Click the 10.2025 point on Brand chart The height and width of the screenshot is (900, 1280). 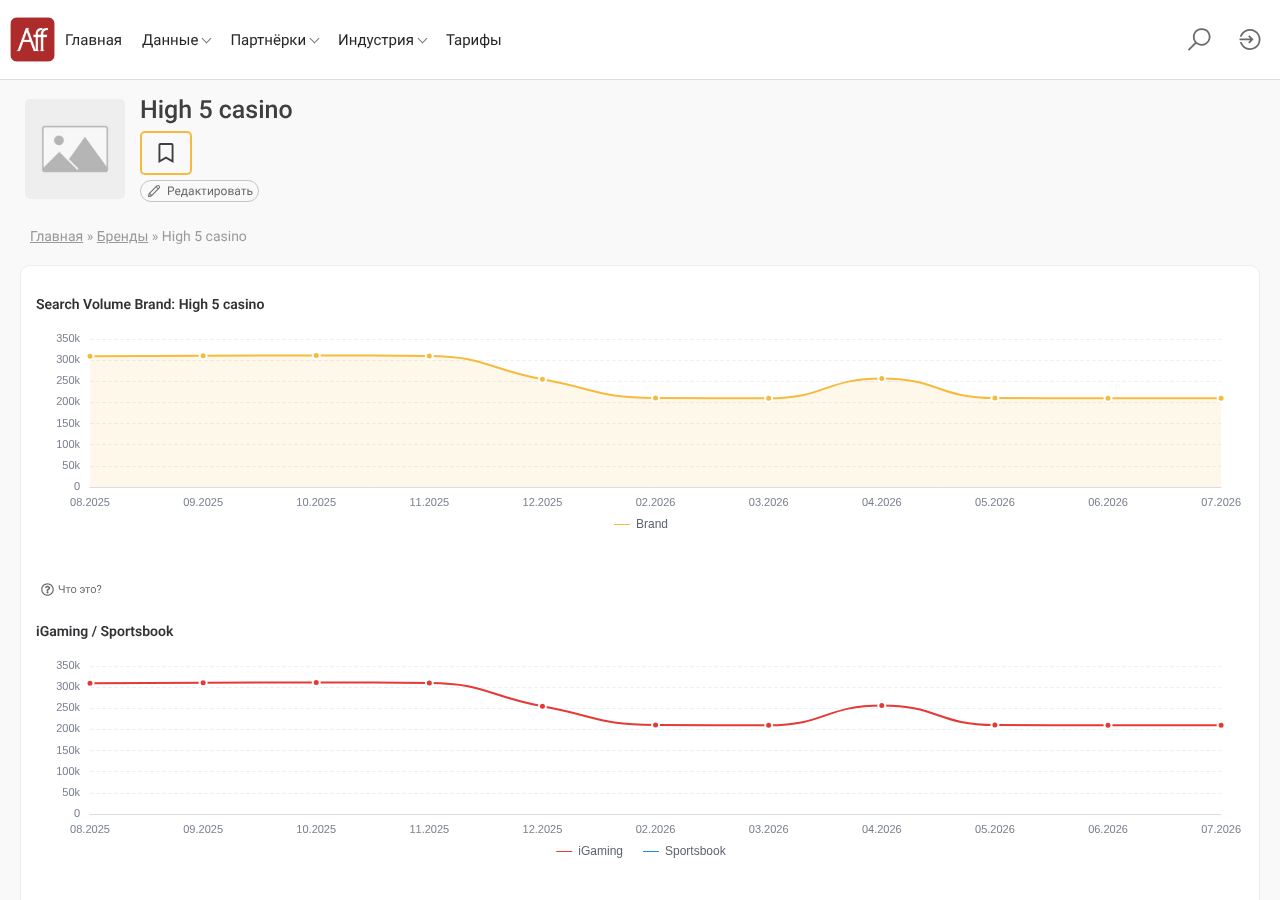316,355
